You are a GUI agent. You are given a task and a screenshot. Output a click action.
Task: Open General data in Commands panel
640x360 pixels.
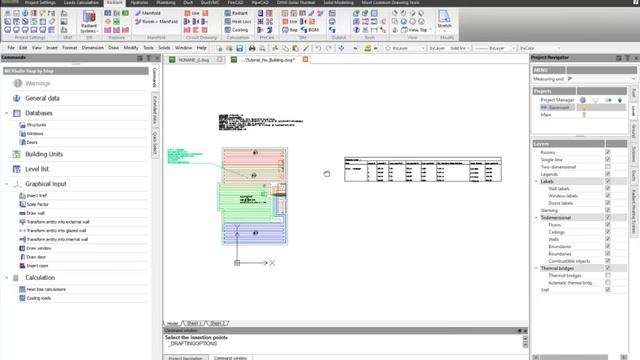pyautogui.click(x=42, y=98)
